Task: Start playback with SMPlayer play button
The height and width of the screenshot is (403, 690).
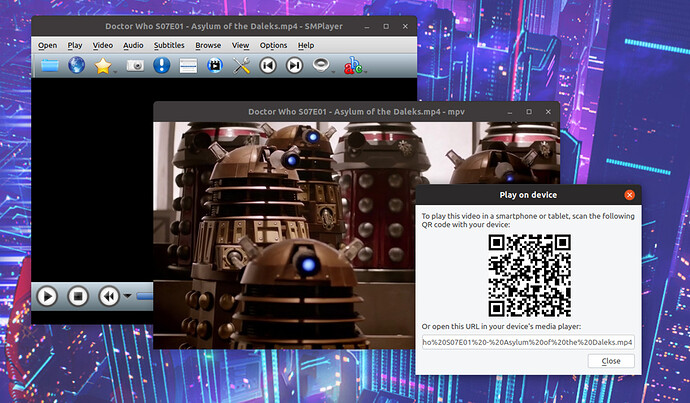Action: coord(47,297)
